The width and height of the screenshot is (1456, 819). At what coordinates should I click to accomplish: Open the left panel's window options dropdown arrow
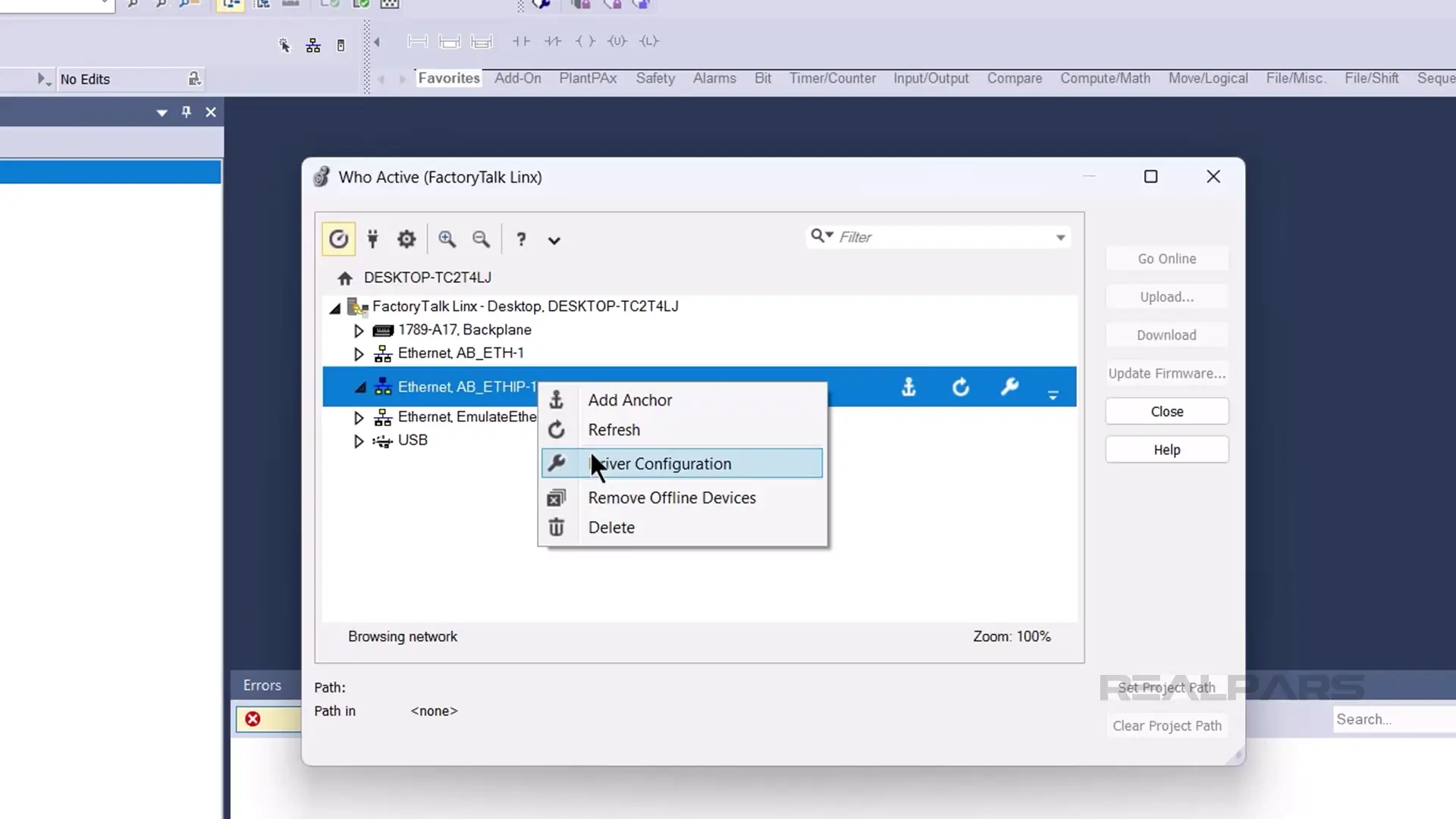(162, 113)
